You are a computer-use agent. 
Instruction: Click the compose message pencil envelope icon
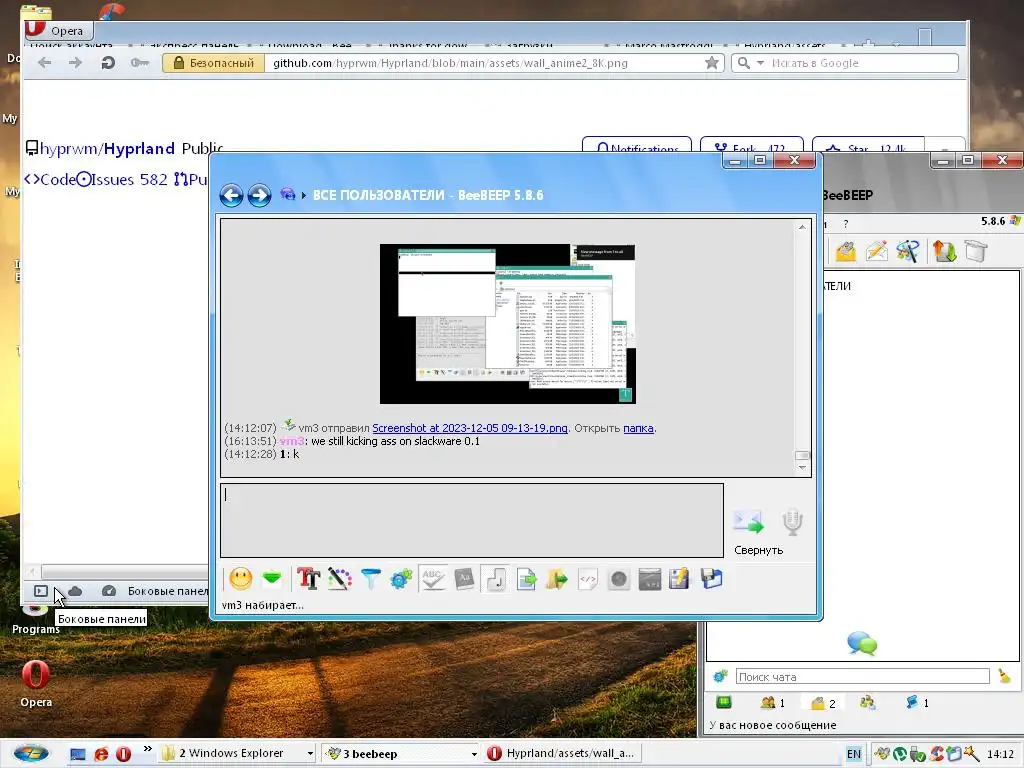point(876,251)
